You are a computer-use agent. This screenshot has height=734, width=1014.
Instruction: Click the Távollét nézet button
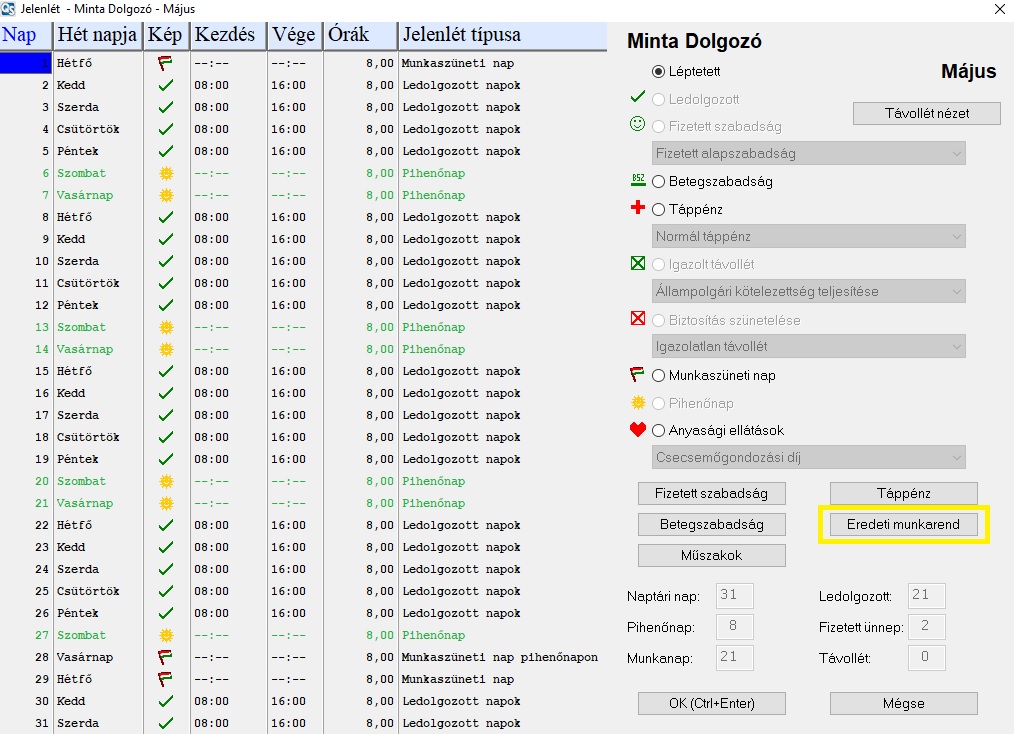coord(926,113)
